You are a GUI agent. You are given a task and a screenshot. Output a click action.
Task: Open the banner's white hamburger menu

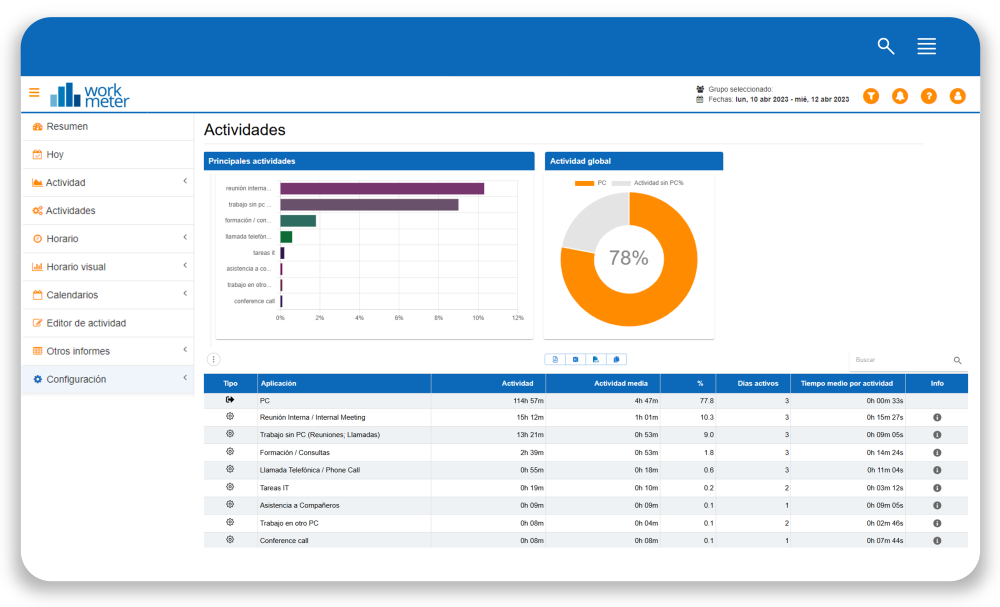926,46
